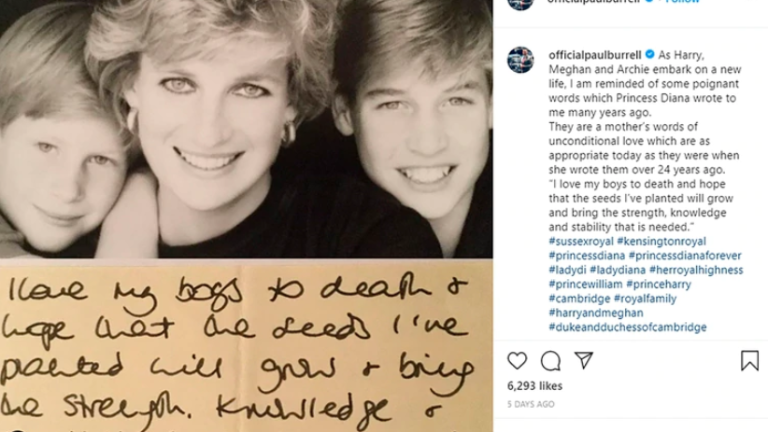768x432 pixels.
Task: View the 6,293 likes list
Action: [x=534, y=386]
